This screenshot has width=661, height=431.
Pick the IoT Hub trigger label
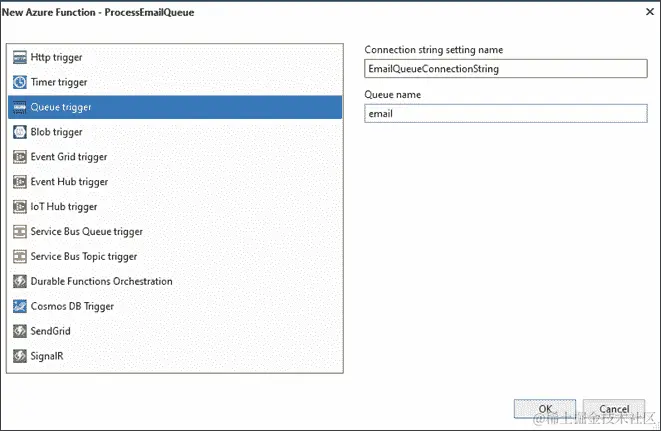(64, 207)
